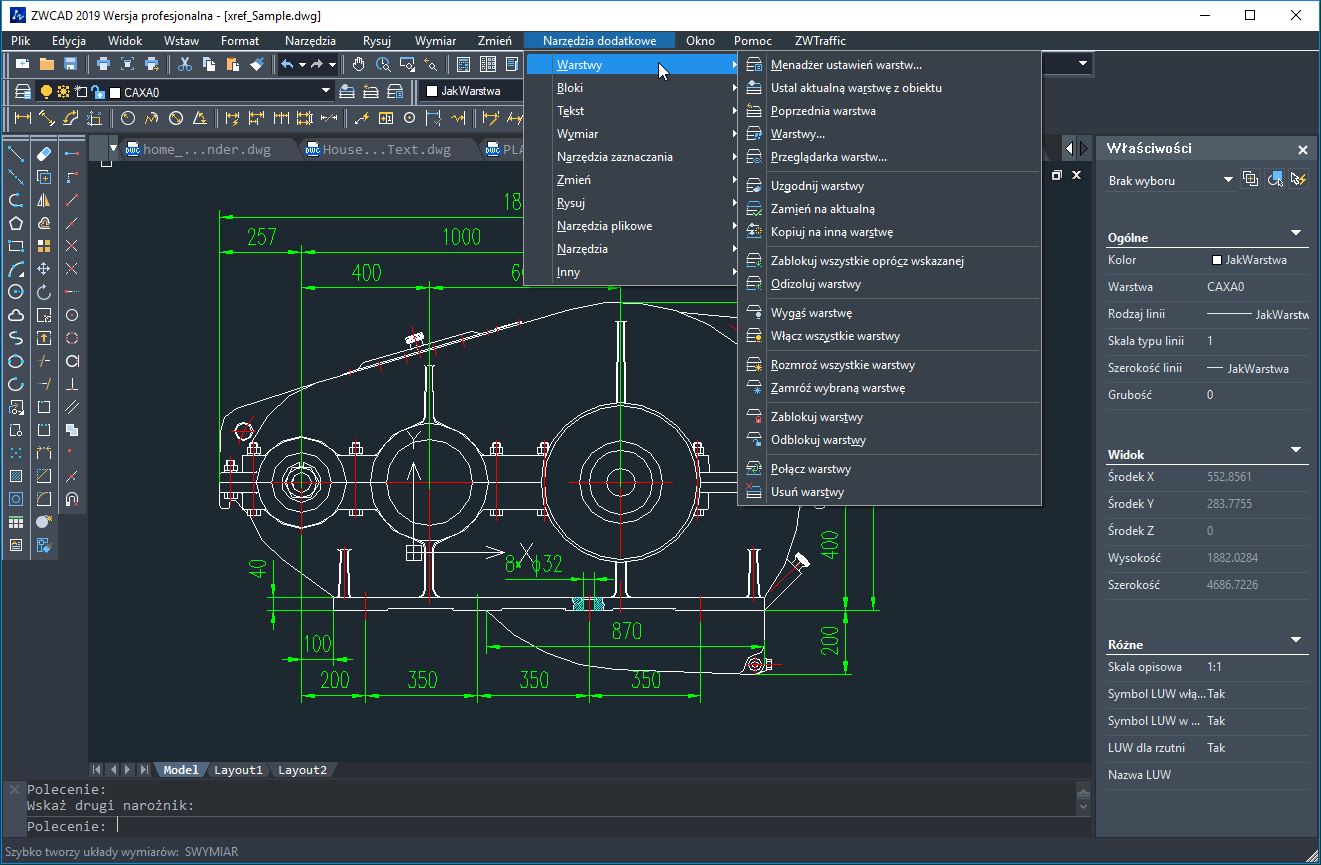Open Zoom Realtime from standard toolbar
The width and height of the screenshot is (1321, 865).
pyautogui.click(x=384, y=62)
